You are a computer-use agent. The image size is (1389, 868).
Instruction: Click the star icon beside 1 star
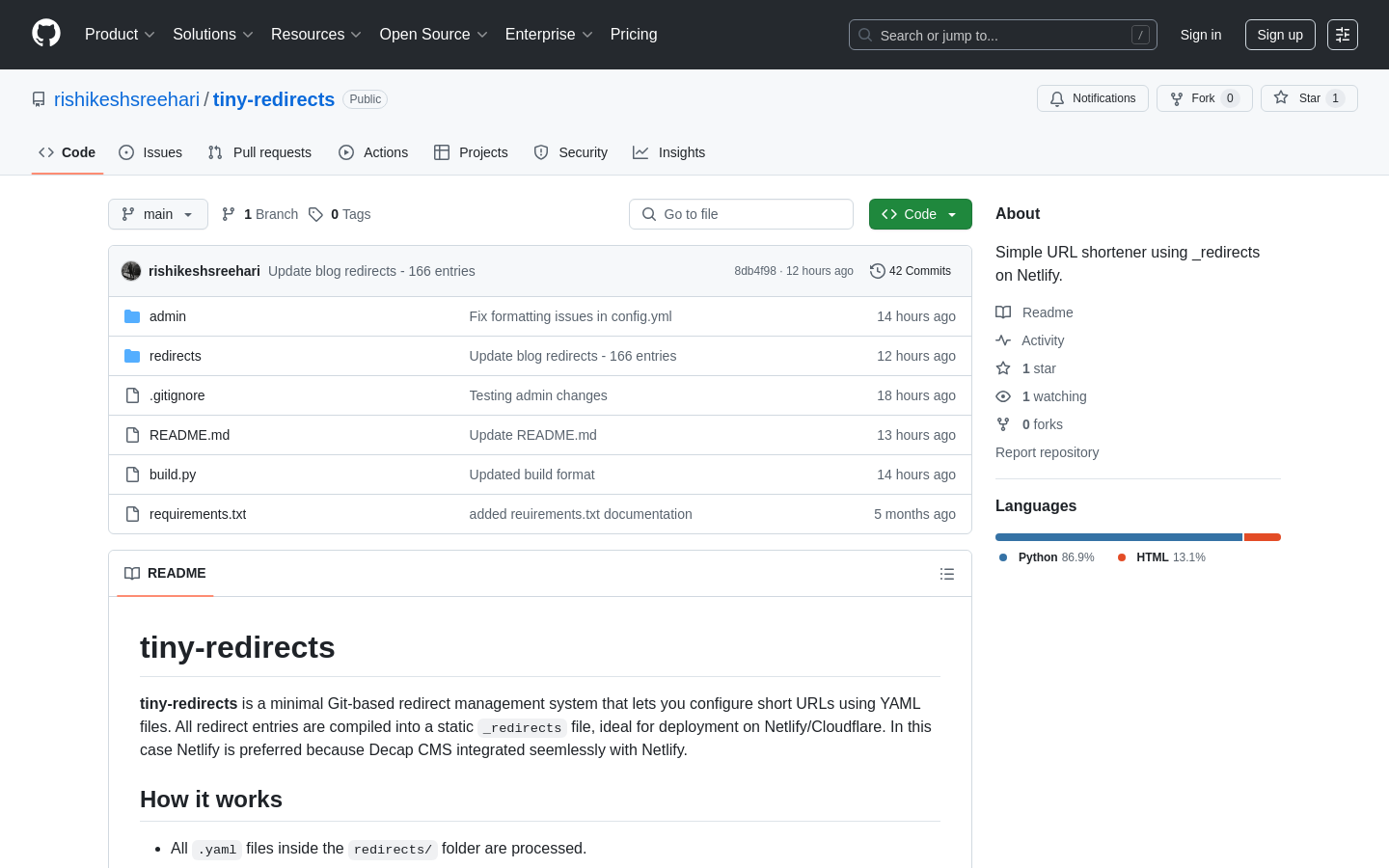(x=1003, y=368)
